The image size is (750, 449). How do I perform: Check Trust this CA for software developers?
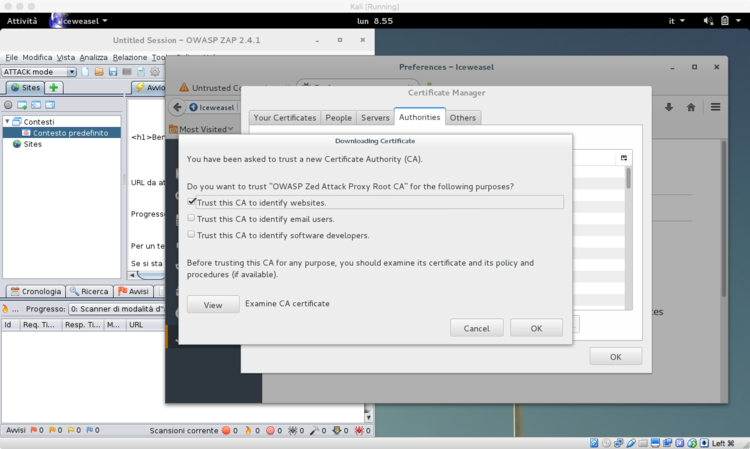192,235
